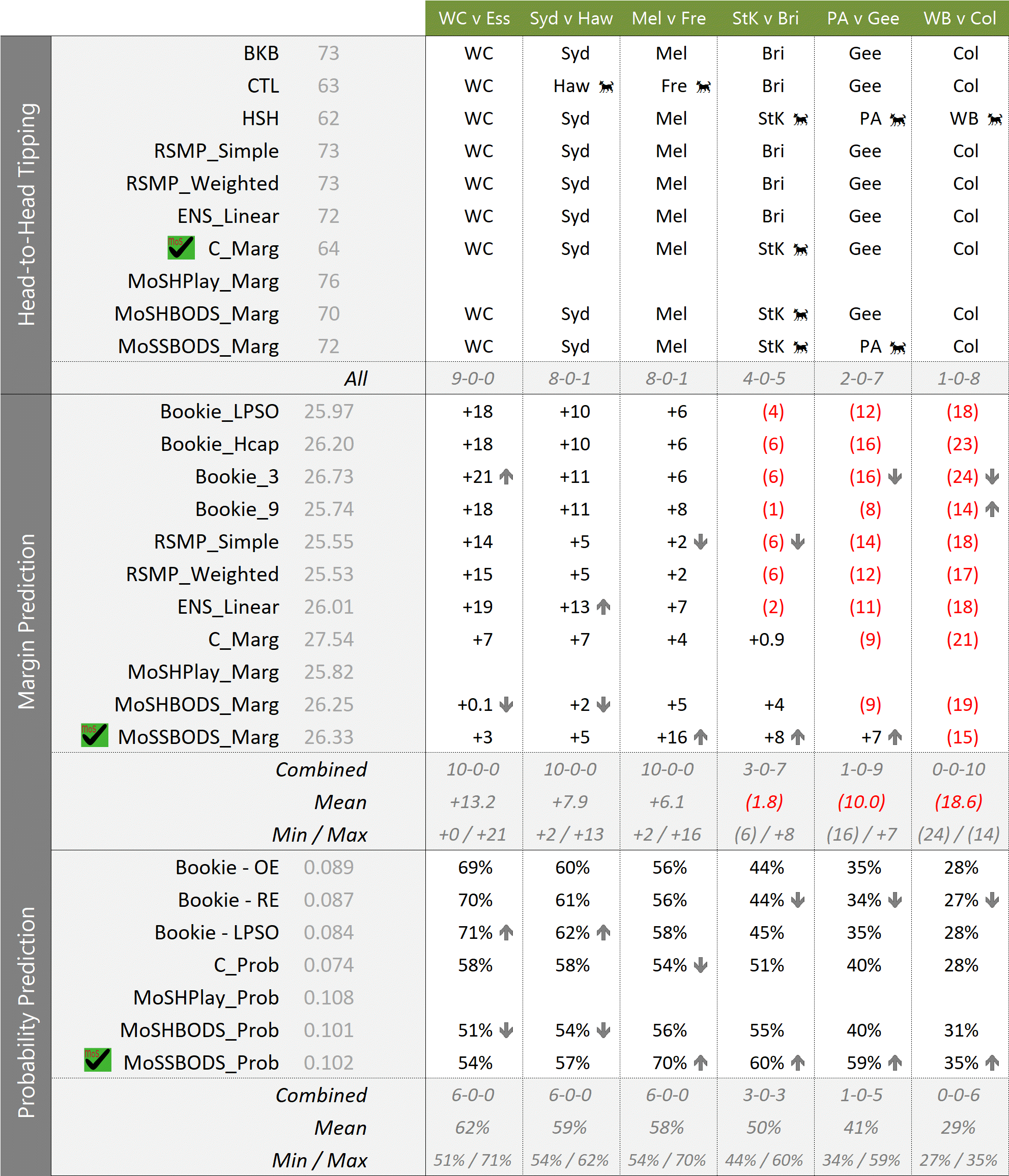Screen dimensions: 1009x1176
Task: Click the down arrow beside RSMP_Simple's +2 margin
Action: pyautogui.click(x=701, y=542)
